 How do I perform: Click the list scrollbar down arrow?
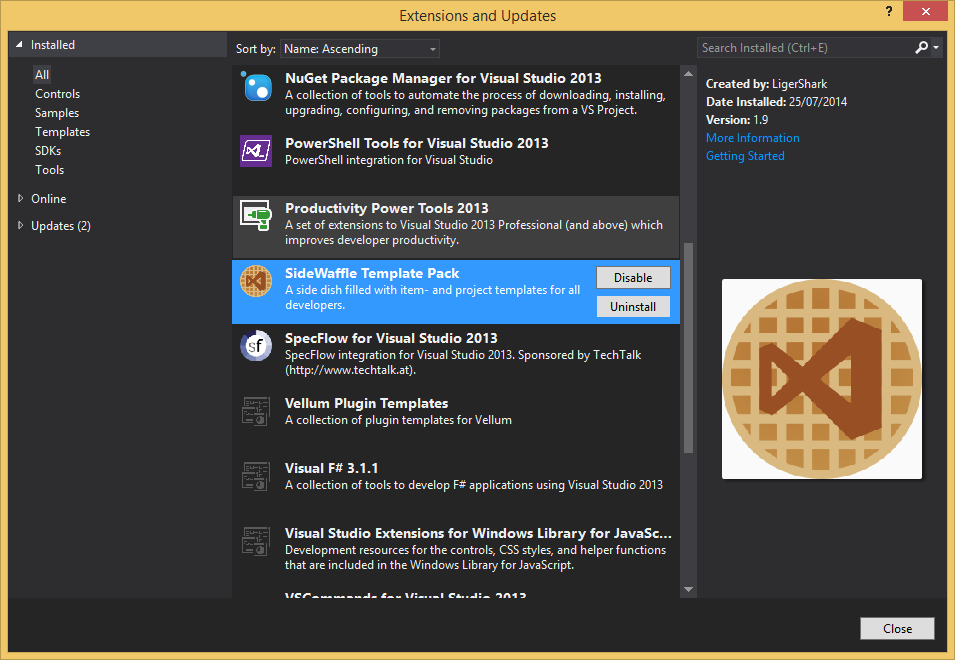point(688,589)
